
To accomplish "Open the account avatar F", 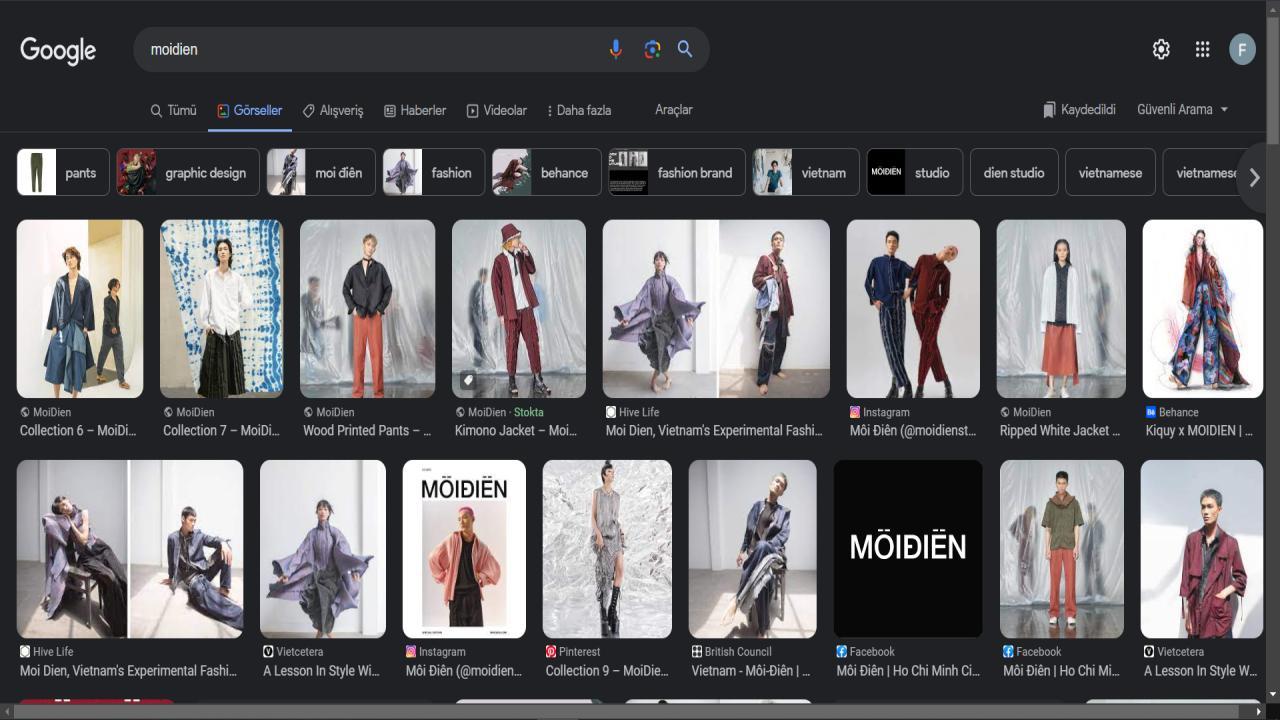I will click(1242, 49).
